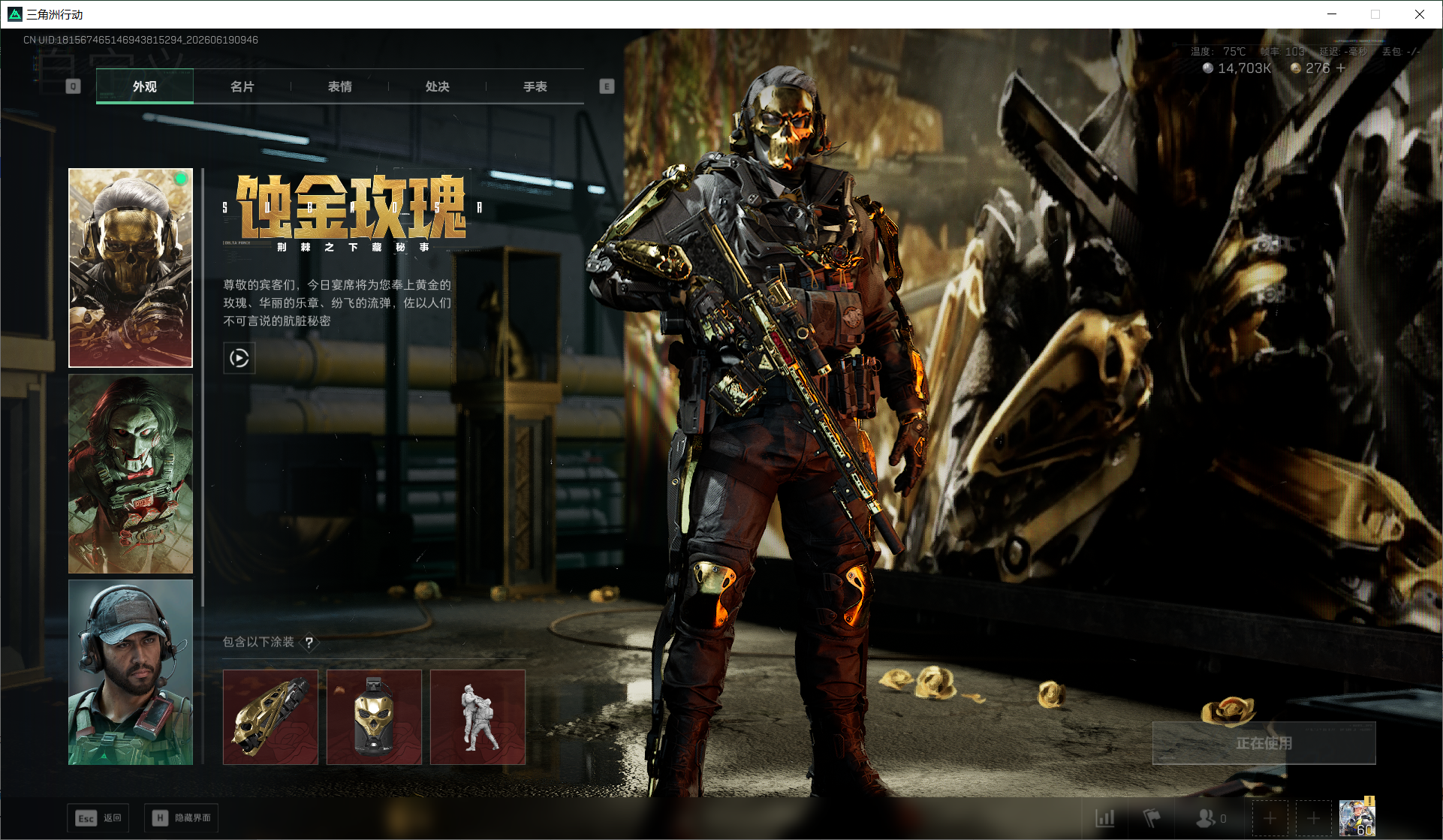View the gold mask charm item
This screenshot has width=1443, height=840.
(374, 717)
